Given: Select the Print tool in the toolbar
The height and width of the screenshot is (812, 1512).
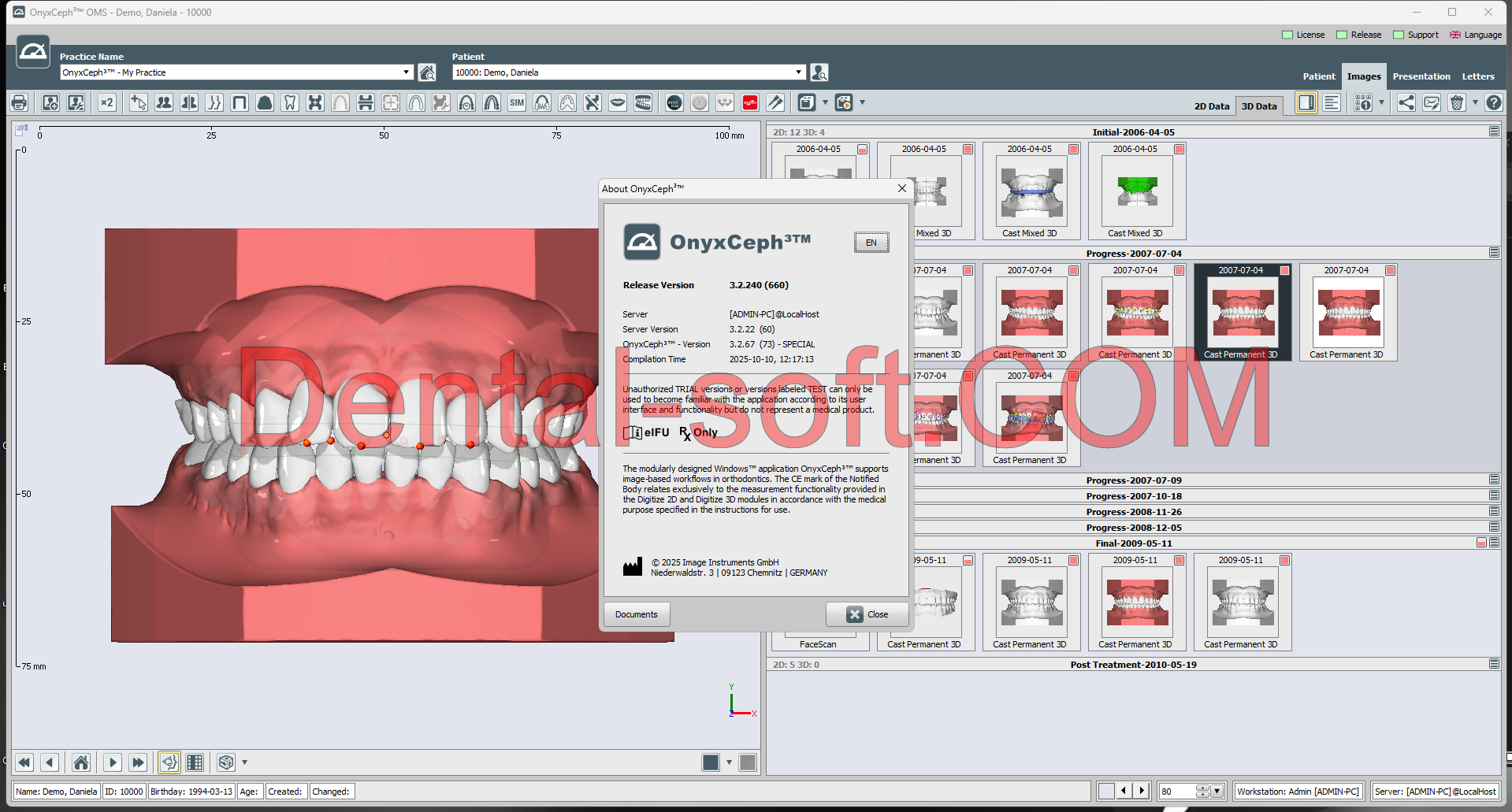Looking at the screenshot, I should (18, 102).
